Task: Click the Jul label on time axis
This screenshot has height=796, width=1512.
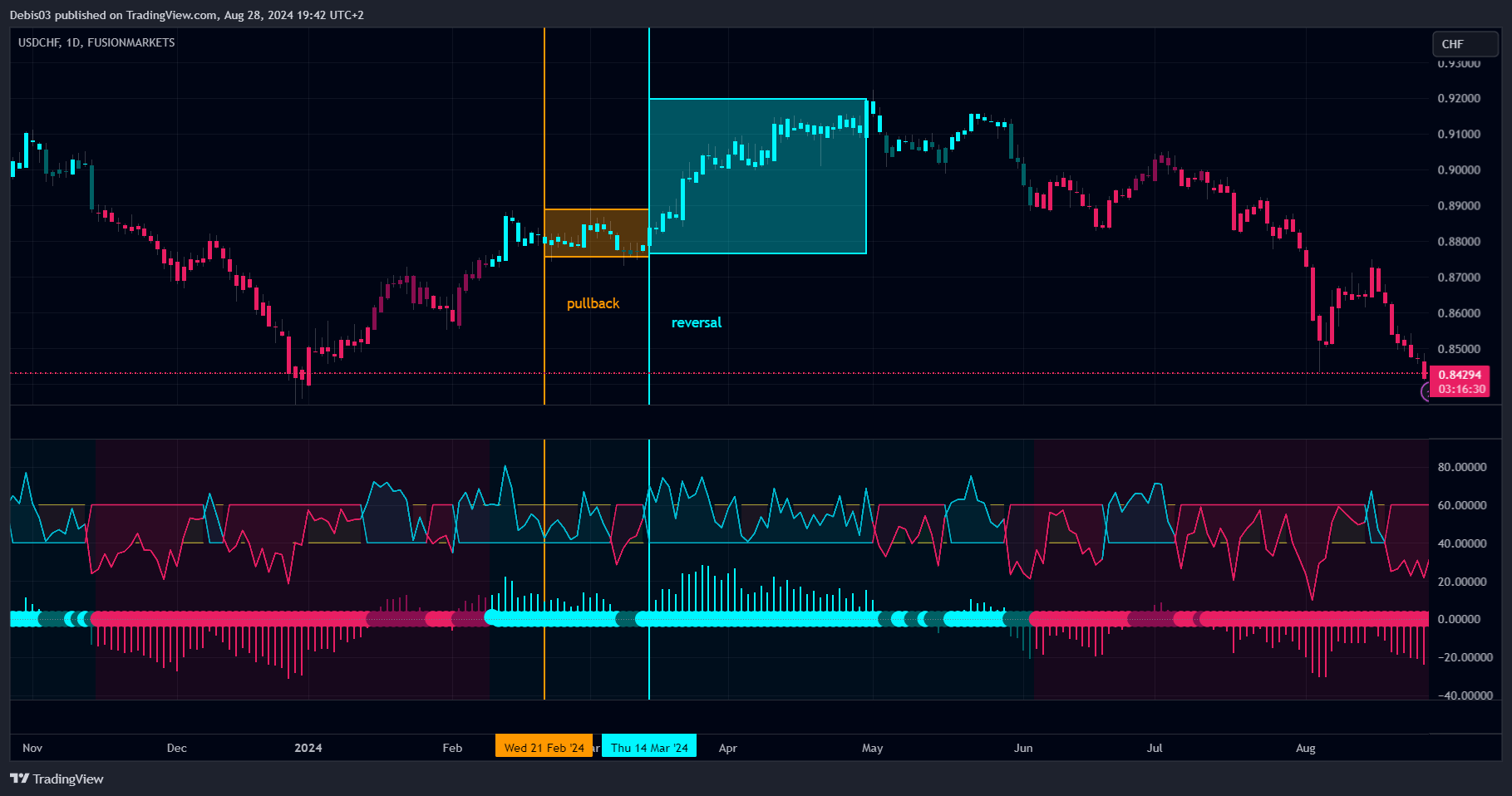Action: 1155,748
